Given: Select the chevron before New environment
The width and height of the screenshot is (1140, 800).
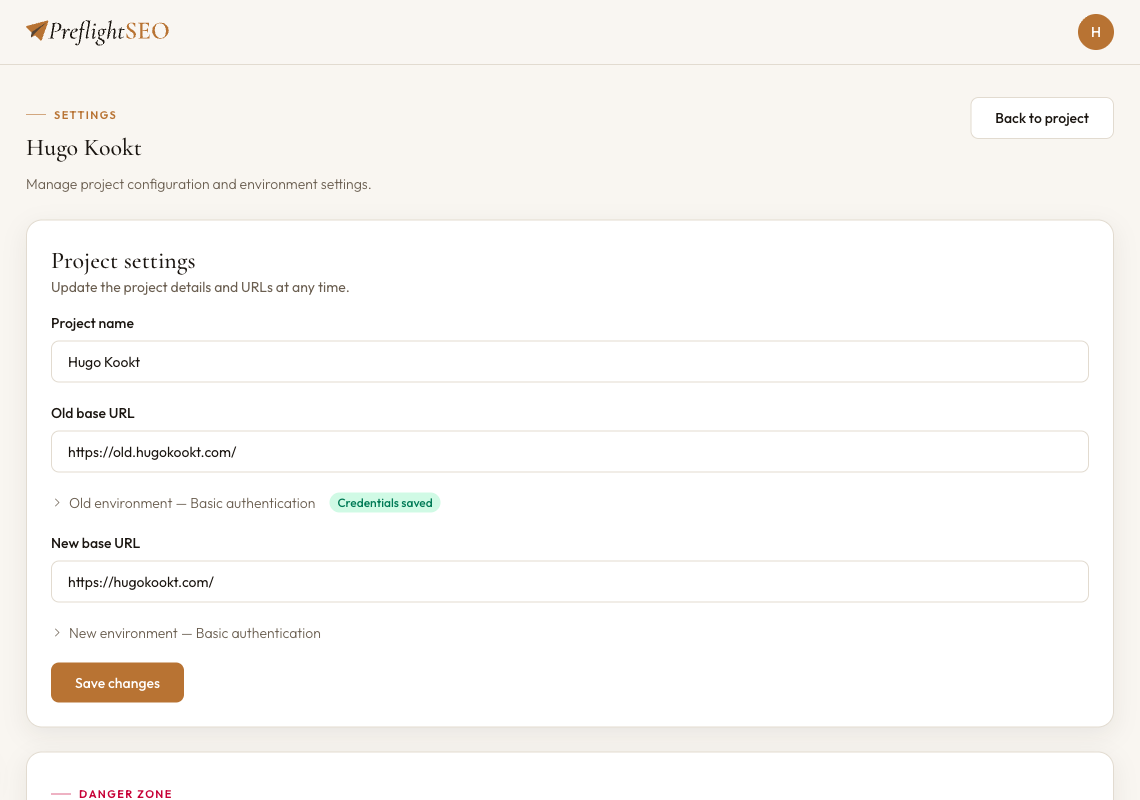Looking at the screenshot, I should pos(57,633).
